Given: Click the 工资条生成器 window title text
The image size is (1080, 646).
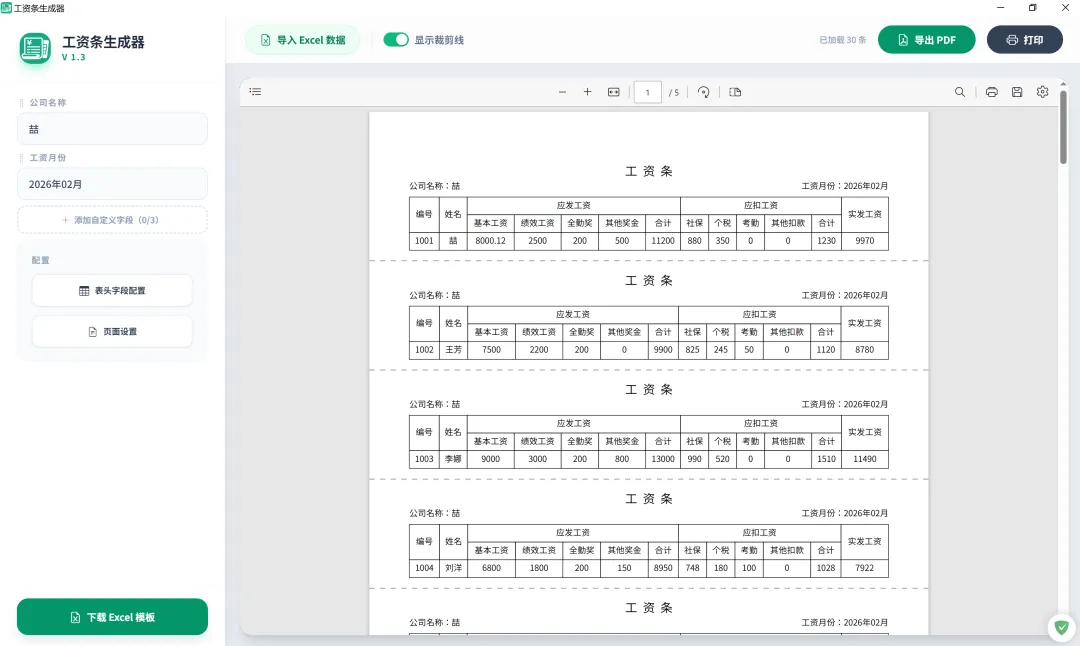Looking at the screenshot, I should (39, 8).
